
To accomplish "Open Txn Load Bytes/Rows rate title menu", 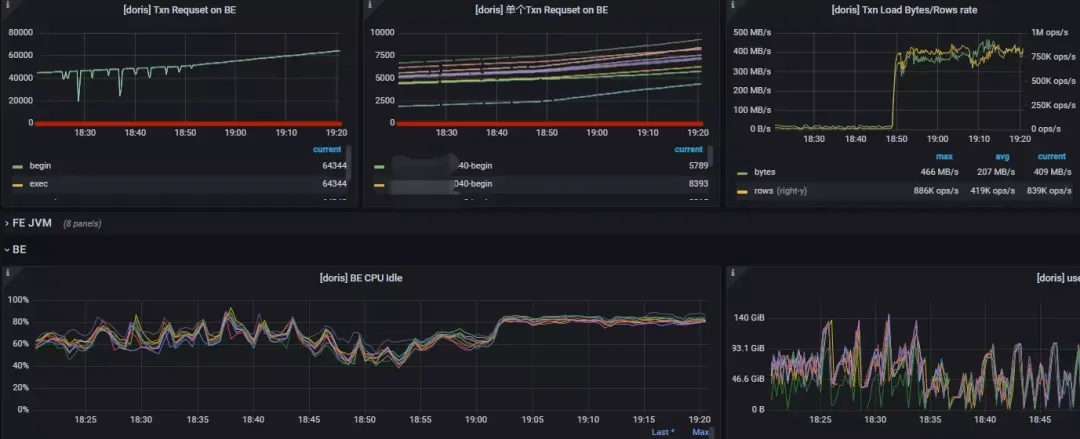I will (904, 10).
